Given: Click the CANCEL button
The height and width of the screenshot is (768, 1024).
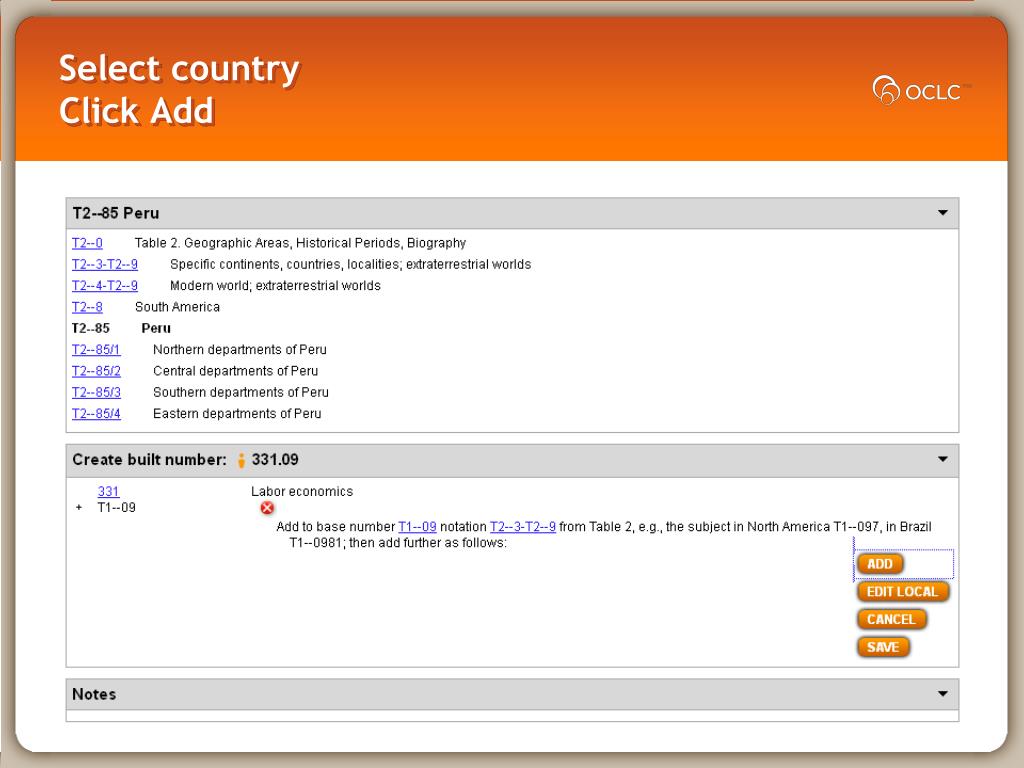Looking at the screenshot, I should click(891, 619).
